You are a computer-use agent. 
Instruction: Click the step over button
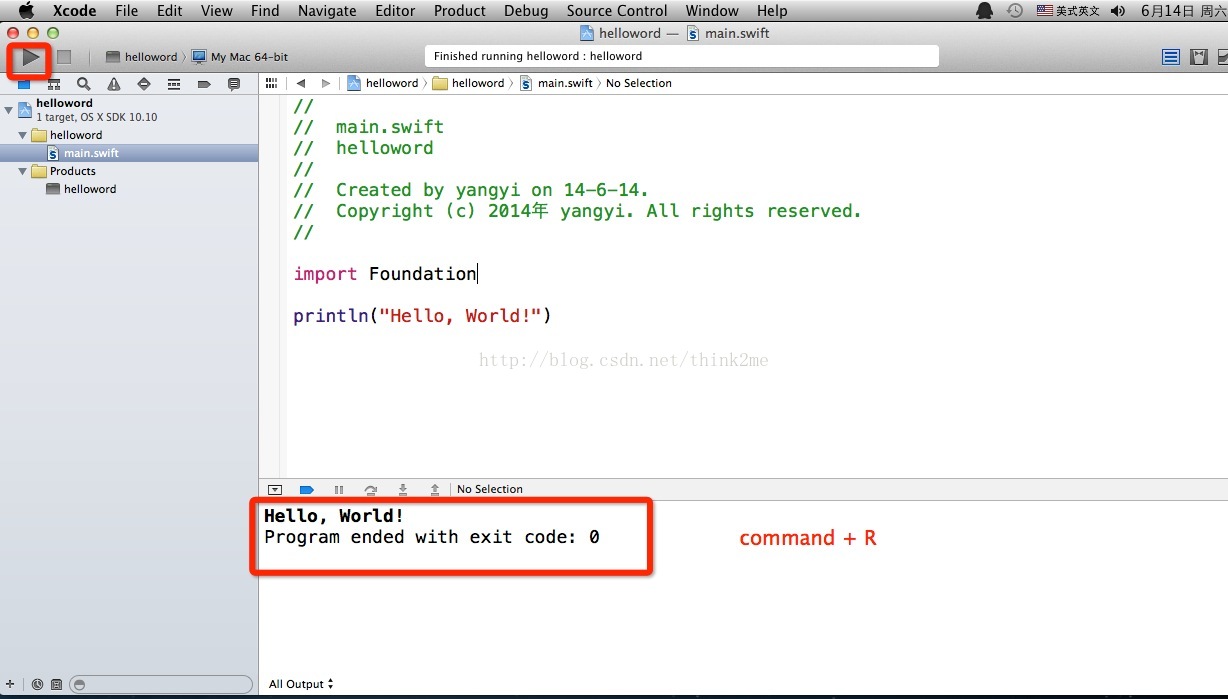tap(371, 489)
